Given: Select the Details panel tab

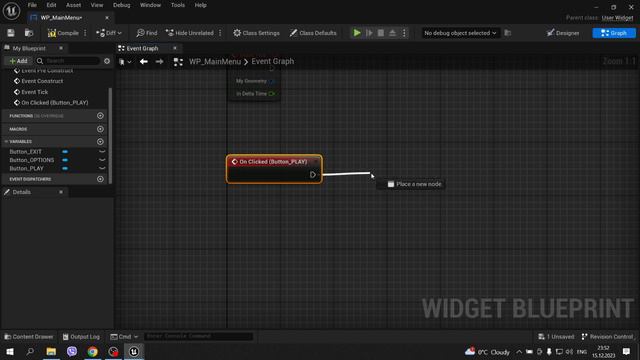Looking at the screenshot, I should tap(21, 192).
